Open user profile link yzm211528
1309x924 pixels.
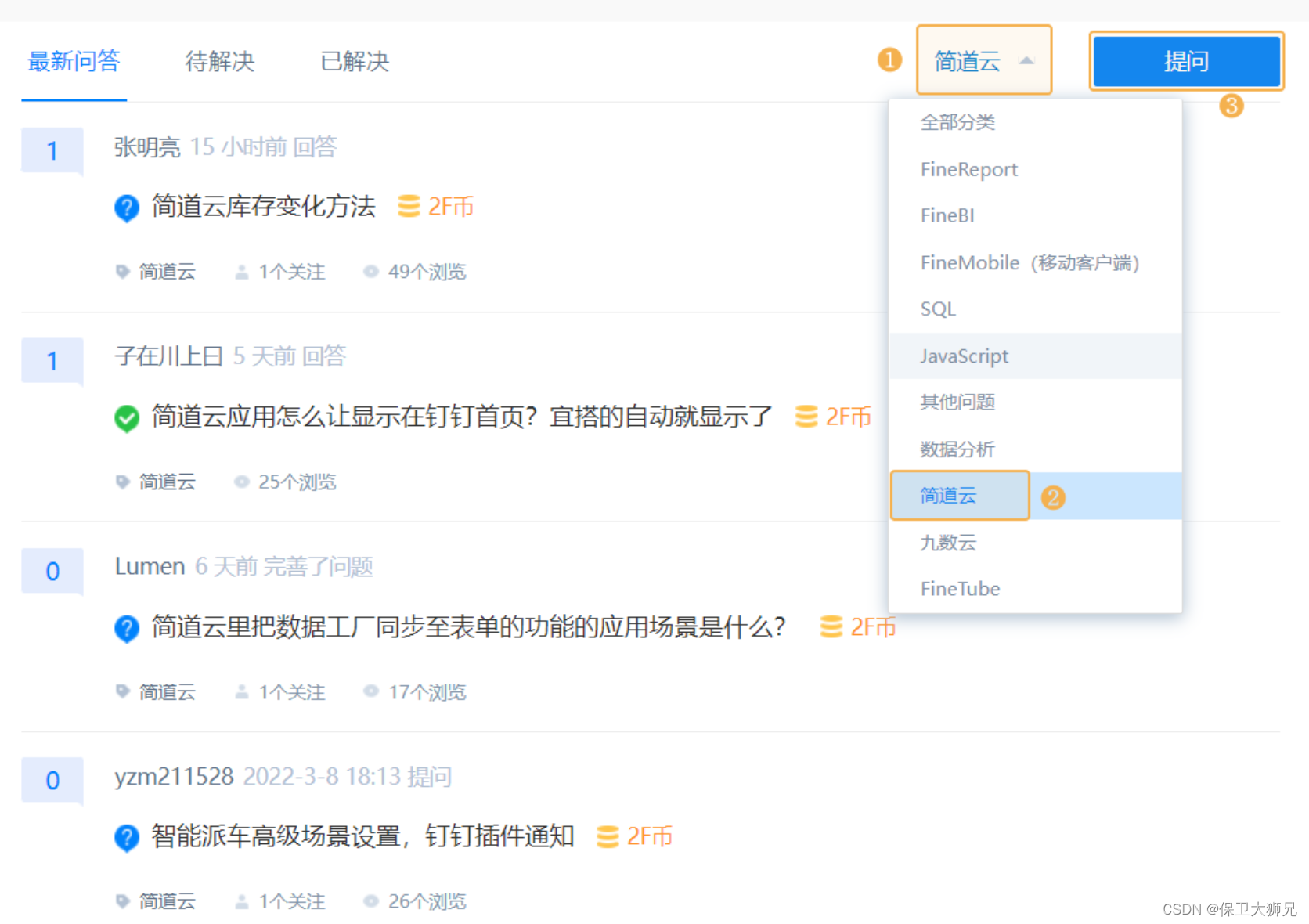click(174, 776)
